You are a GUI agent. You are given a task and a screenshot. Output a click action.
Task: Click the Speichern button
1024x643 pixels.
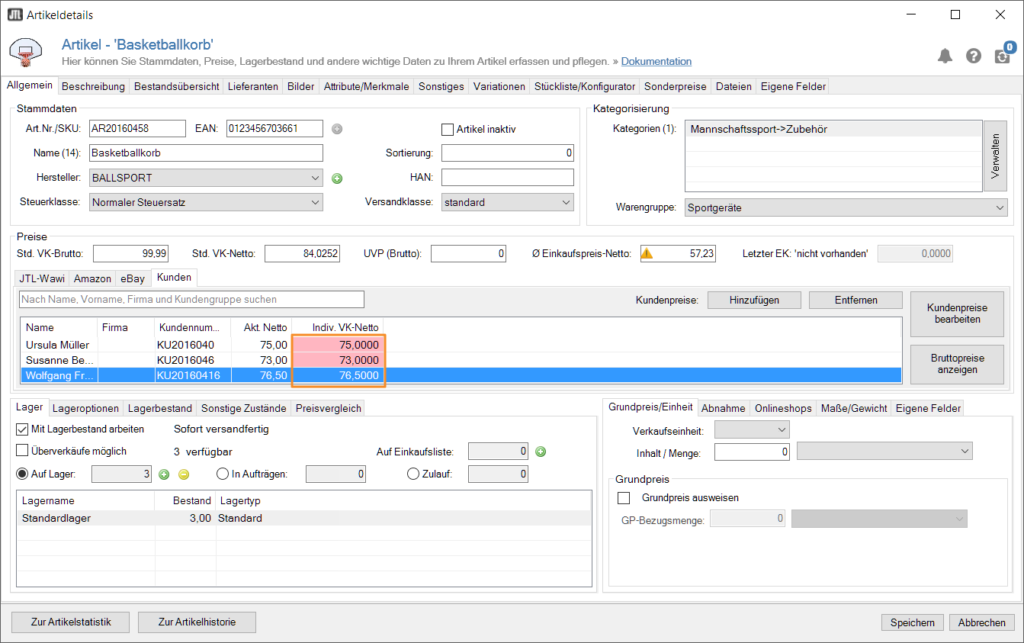[912, 622]
